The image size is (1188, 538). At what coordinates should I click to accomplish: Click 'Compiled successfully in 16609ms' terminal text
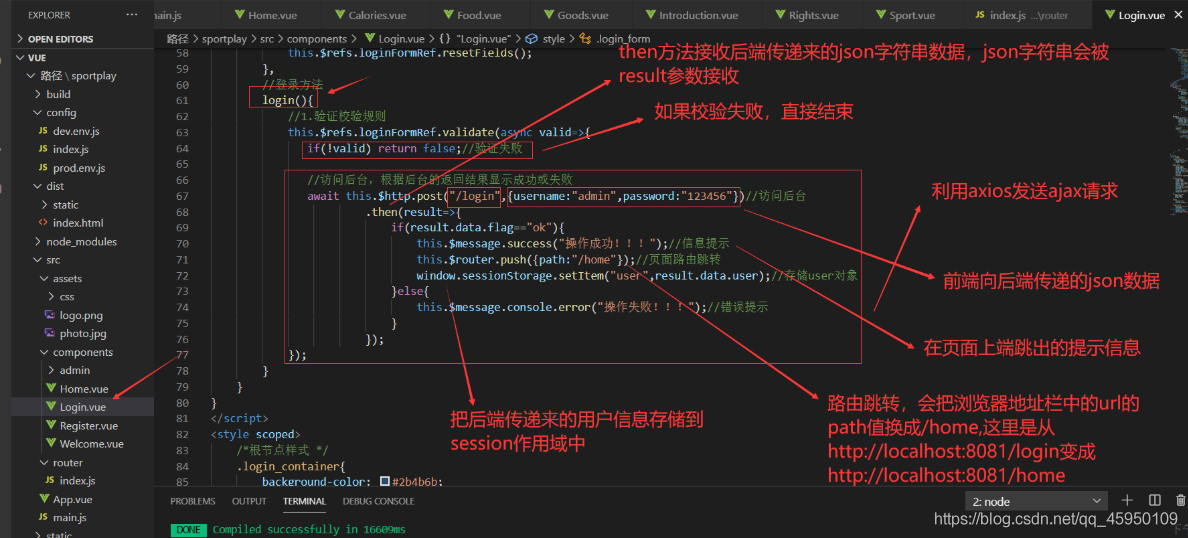(309, 529)
